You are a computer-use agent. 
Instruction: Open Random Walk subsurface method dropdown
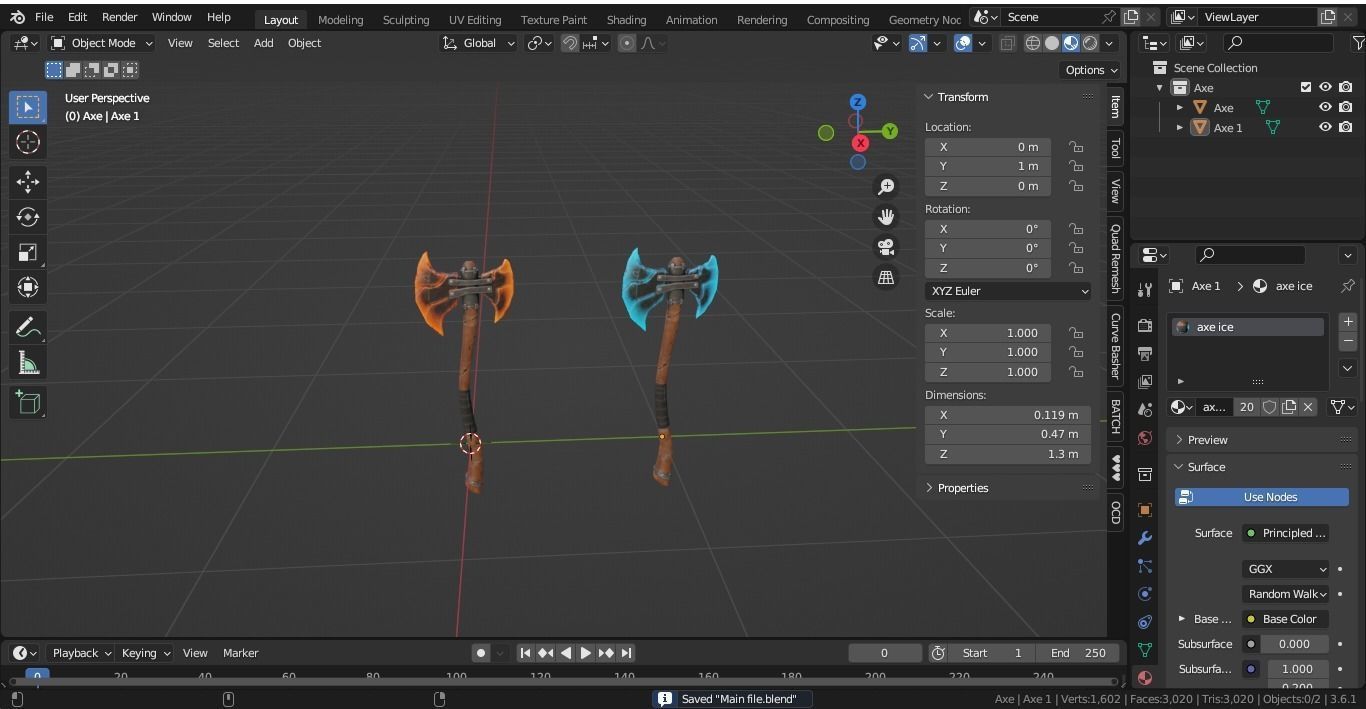(x=1286, y=594)
